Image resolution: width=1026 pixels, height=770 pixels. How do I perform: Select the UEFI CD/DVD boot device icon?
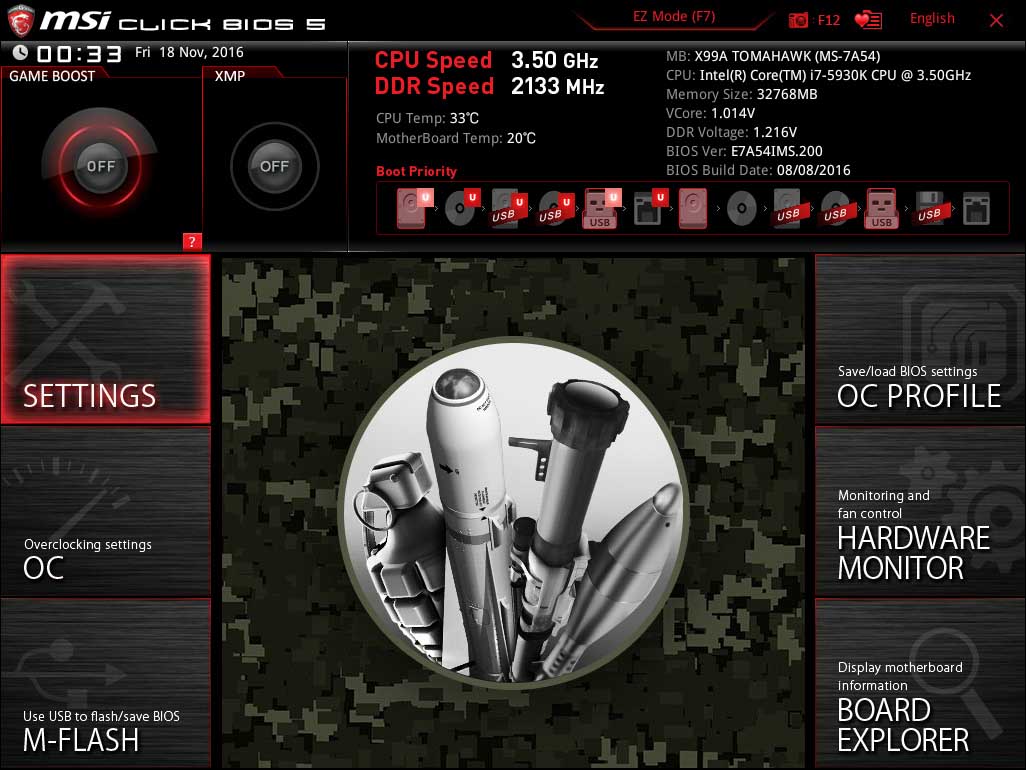pos(461,208)
